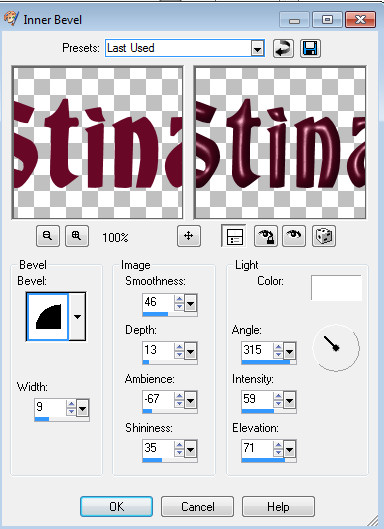Zoom out of the preview panes
384x529 pixels.
click(48, 236)
